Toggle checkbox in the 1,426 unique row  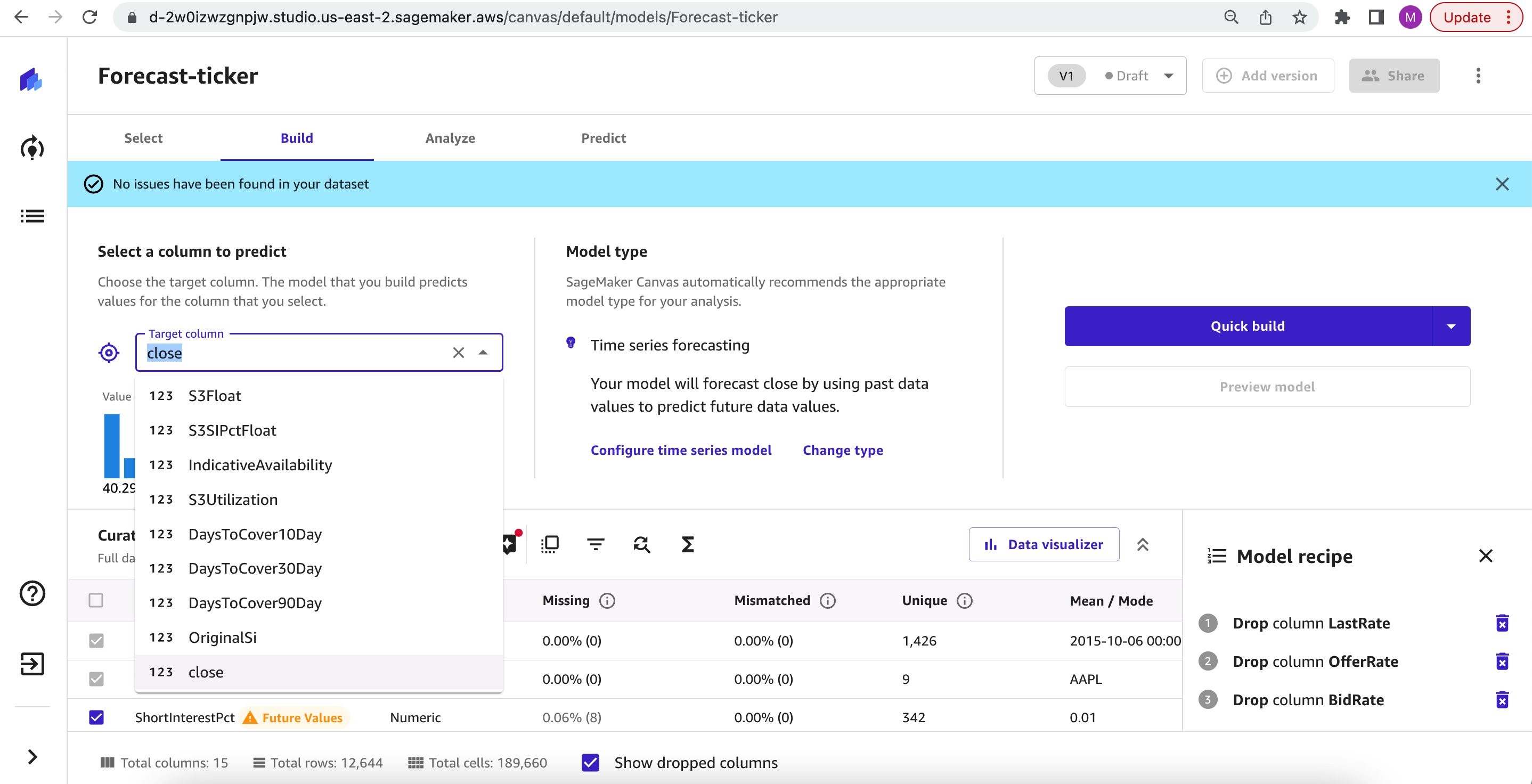(x=96, y=641)
